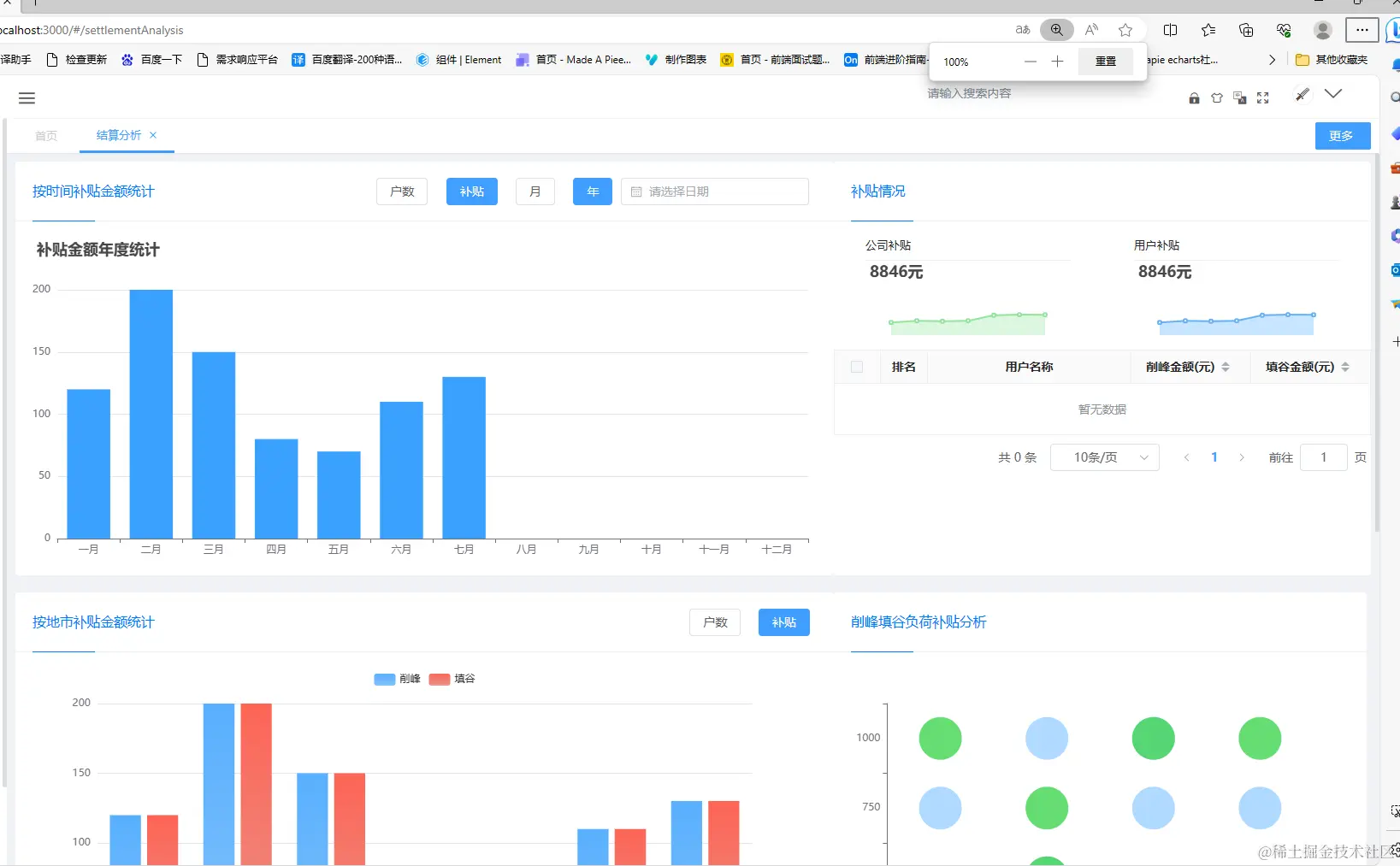Viewport: 1400px width, 866px height.
Task: Click the browser address bar URL
Action: 92,30
